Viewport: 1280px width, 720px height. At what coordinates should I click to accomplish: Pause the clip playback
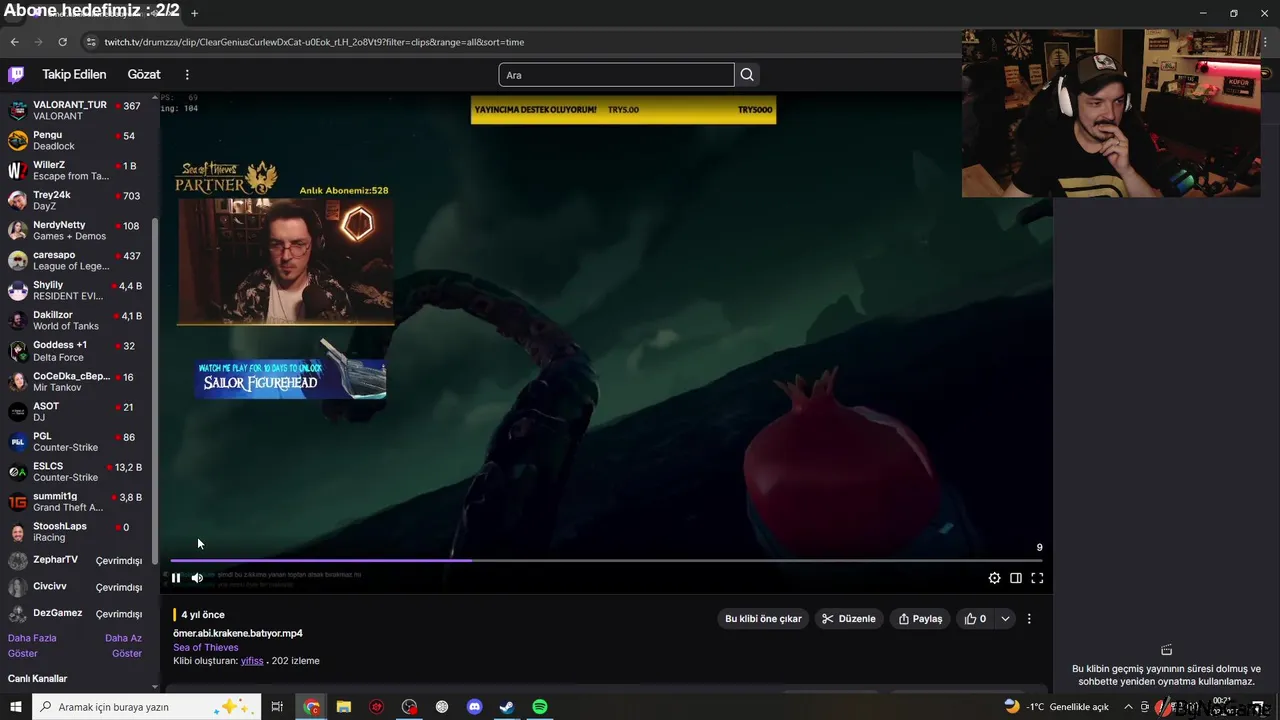pyautogui.click(x=176, y=578)
